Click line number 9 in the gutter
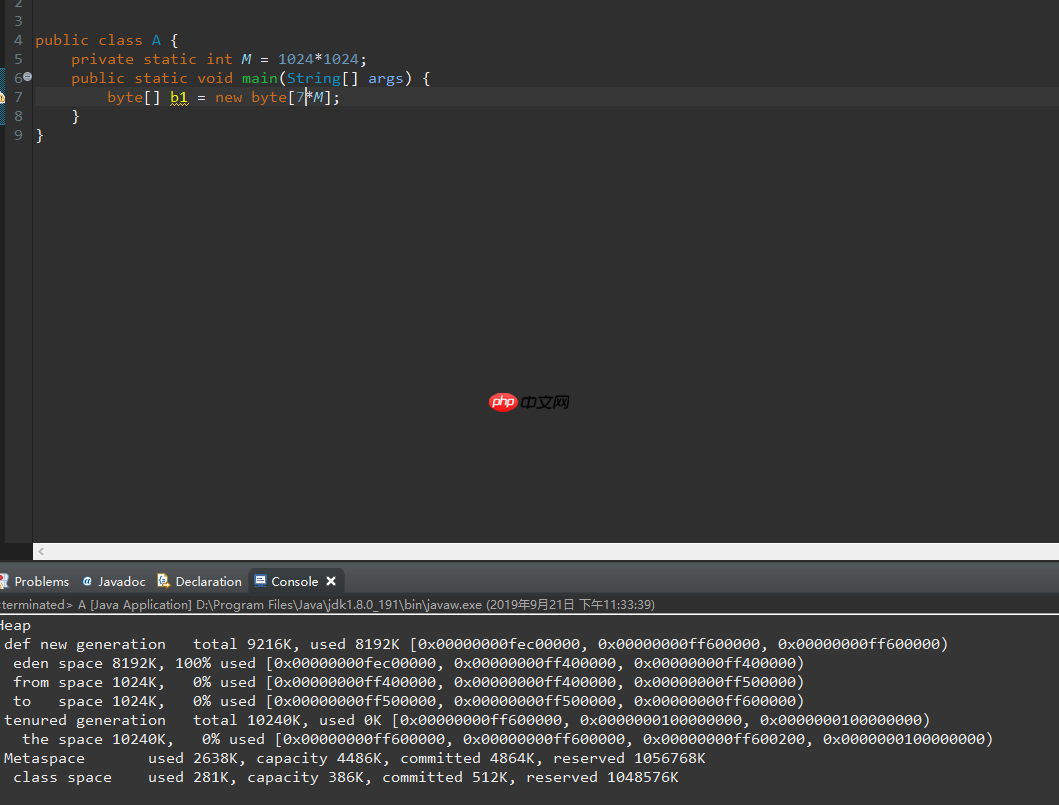1059x805 pixels. pos(18,135)
